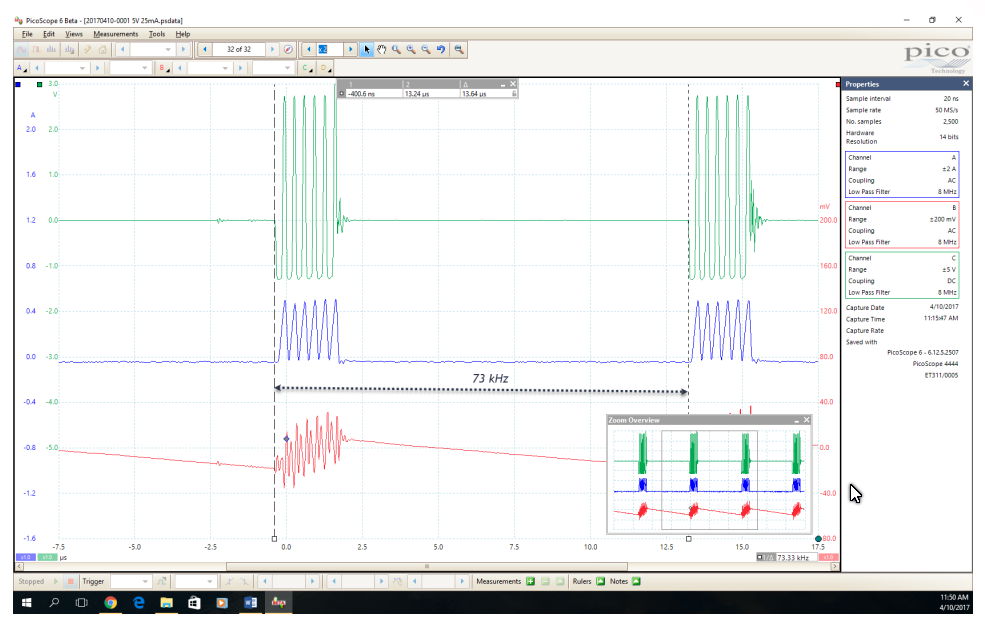The image size is (985, 628).
Task: Click the green Channel C ruler handle
Action: click(x=40, y=84)
